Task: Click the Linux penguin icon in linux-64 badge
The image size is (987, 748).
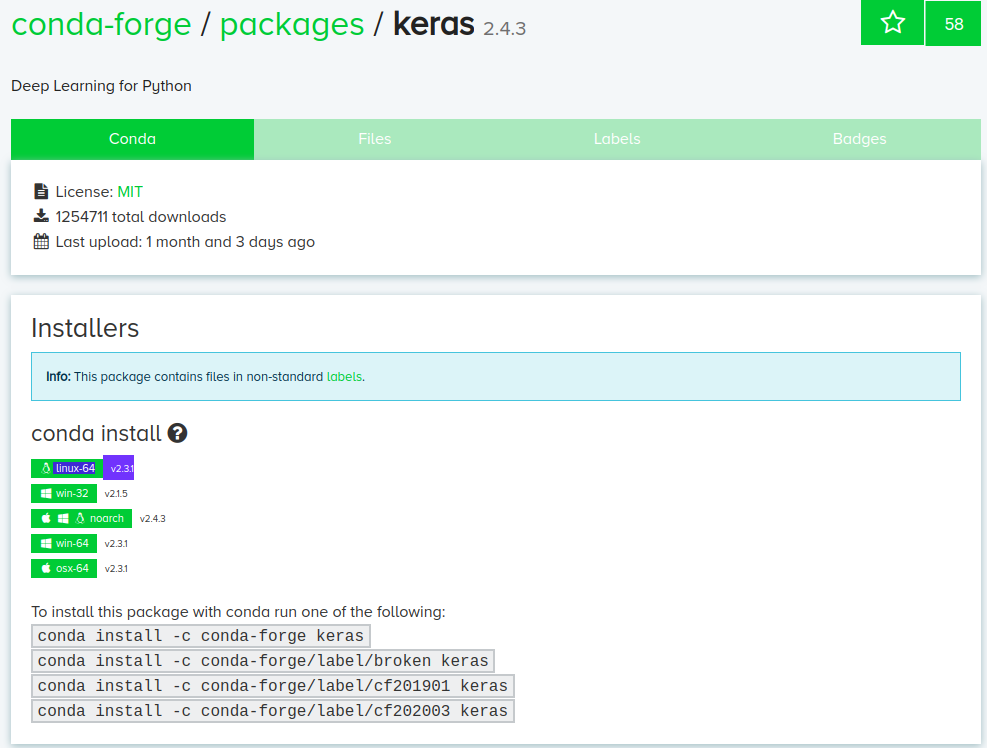Action: tap(46, 468)
